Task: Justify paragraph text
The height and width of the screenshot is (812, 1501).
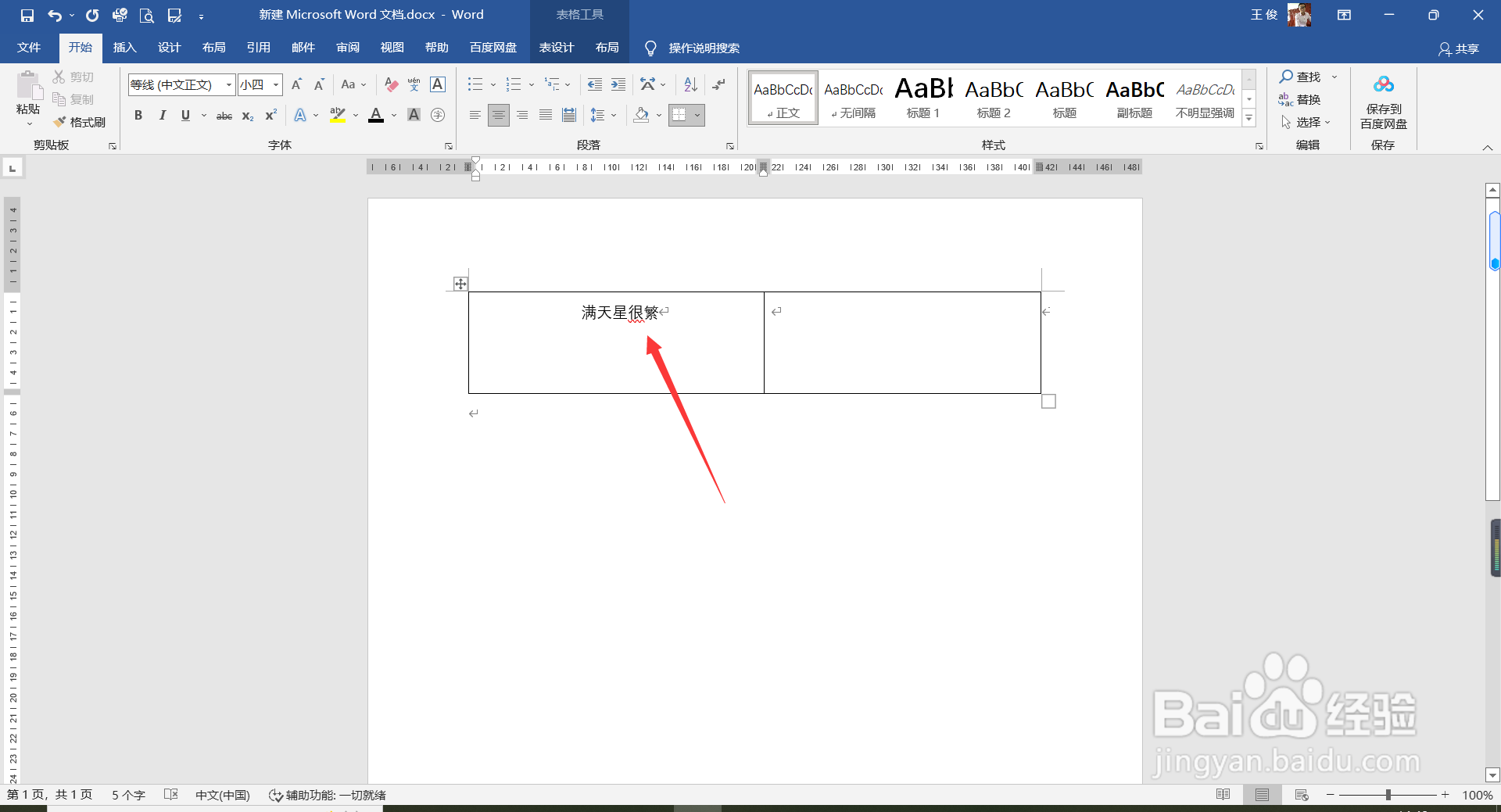Action: pos(546,115)
